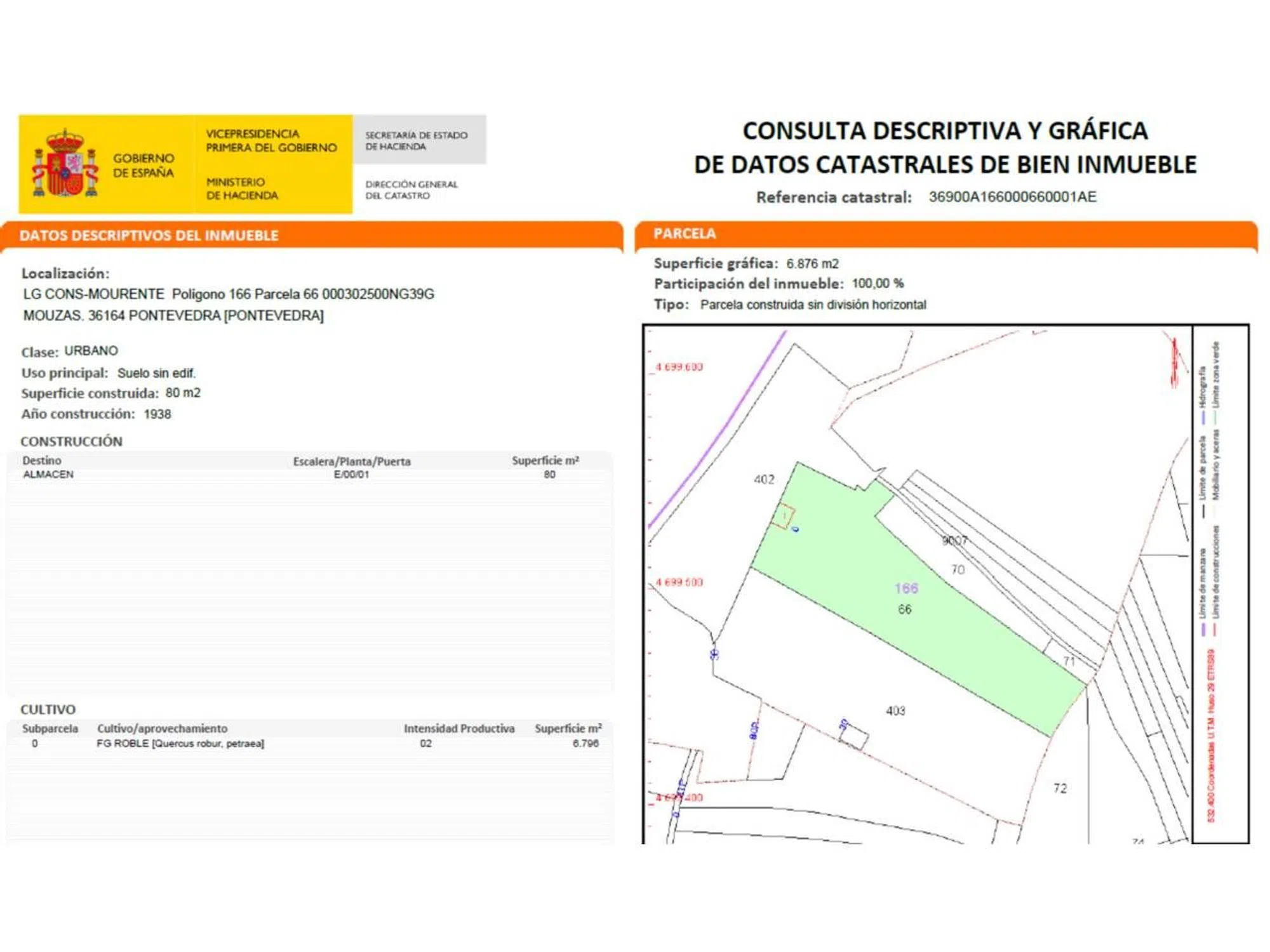Click the small red building outline in parcel
Viewport: 1270px width, 952px height.
784,516
